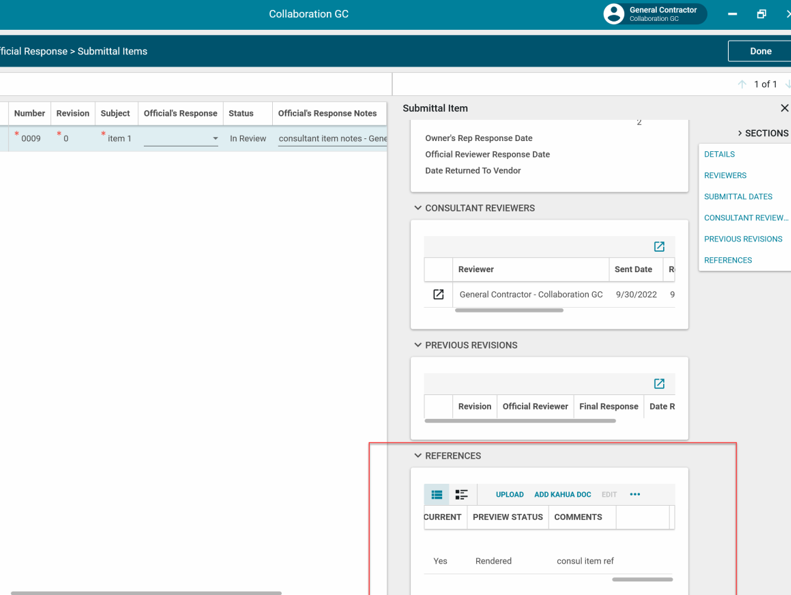The width and height of the screenshot is (791, 595).
Task: Click Upload in References toolbar
Action: tap(509, 494)
